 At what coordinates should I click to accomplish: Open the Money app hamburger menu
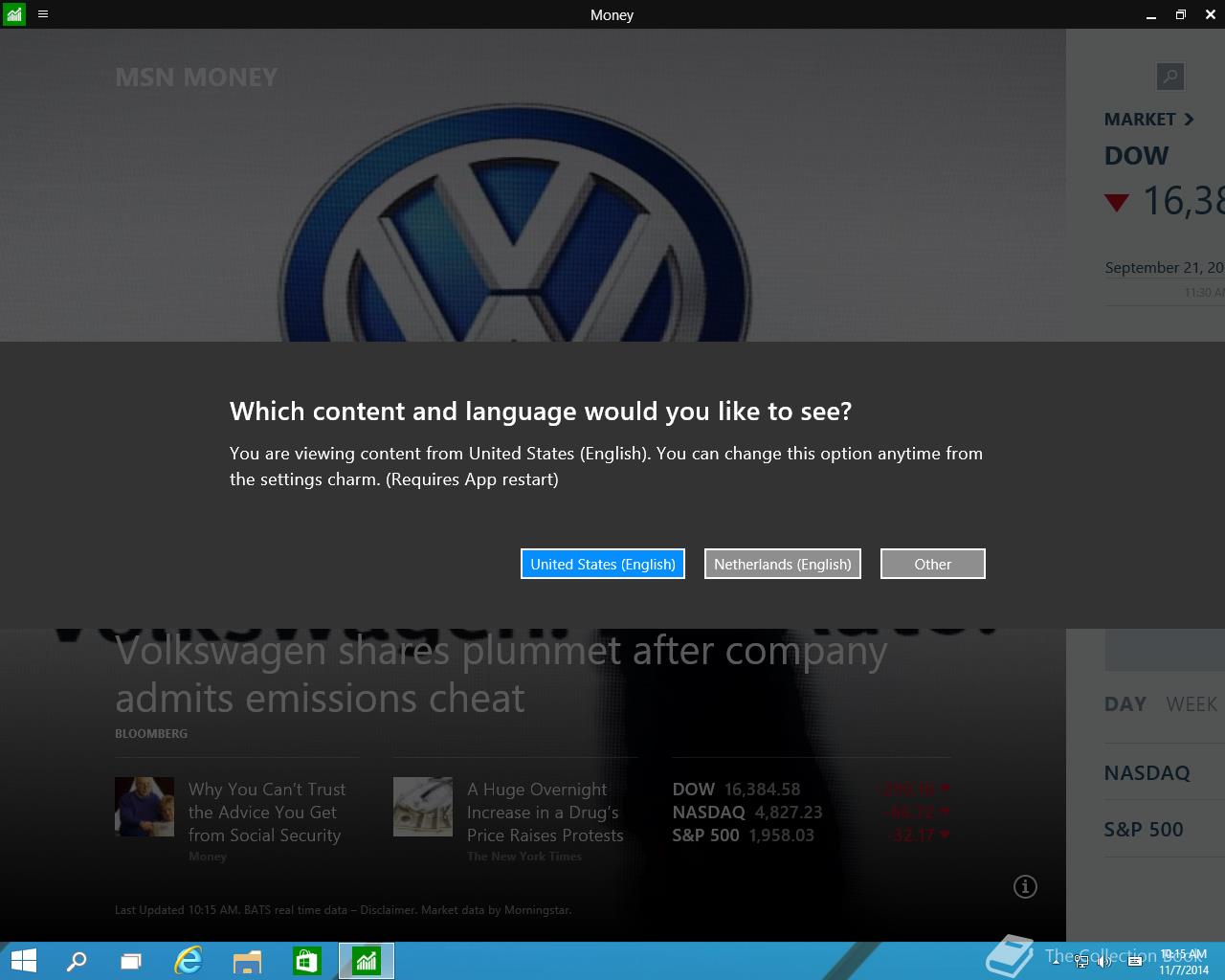[x=43, y=14]
